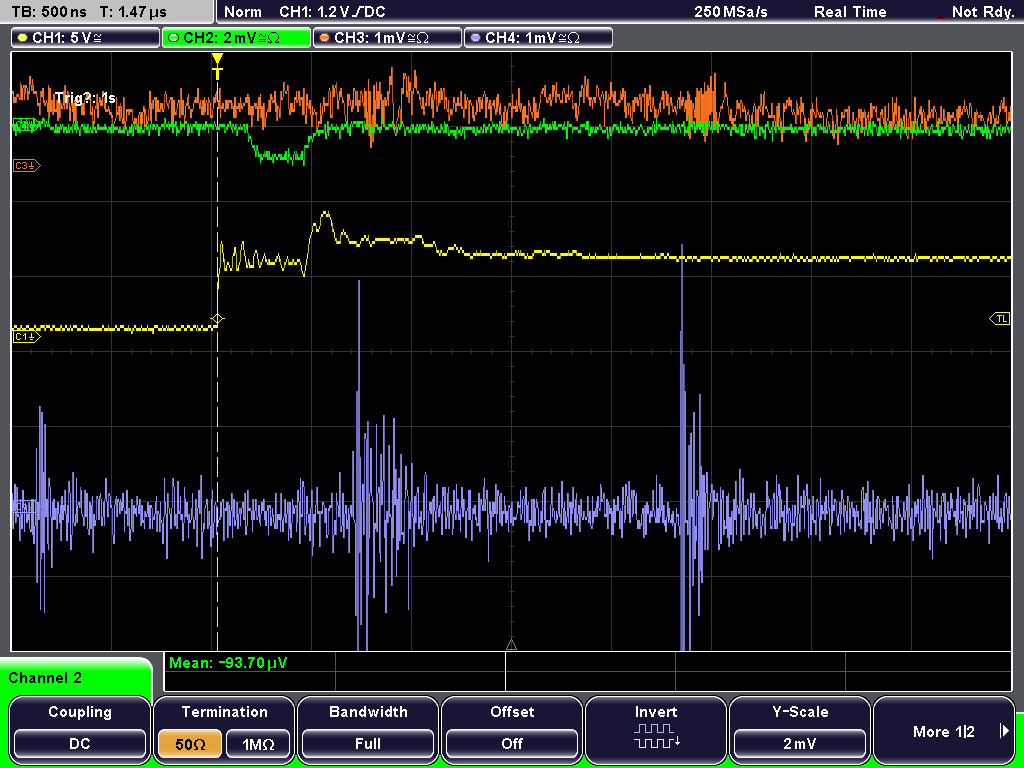Click the Trig?: 1s status text
Screen dimensions: 1024x768
click(x=85, y=98)
